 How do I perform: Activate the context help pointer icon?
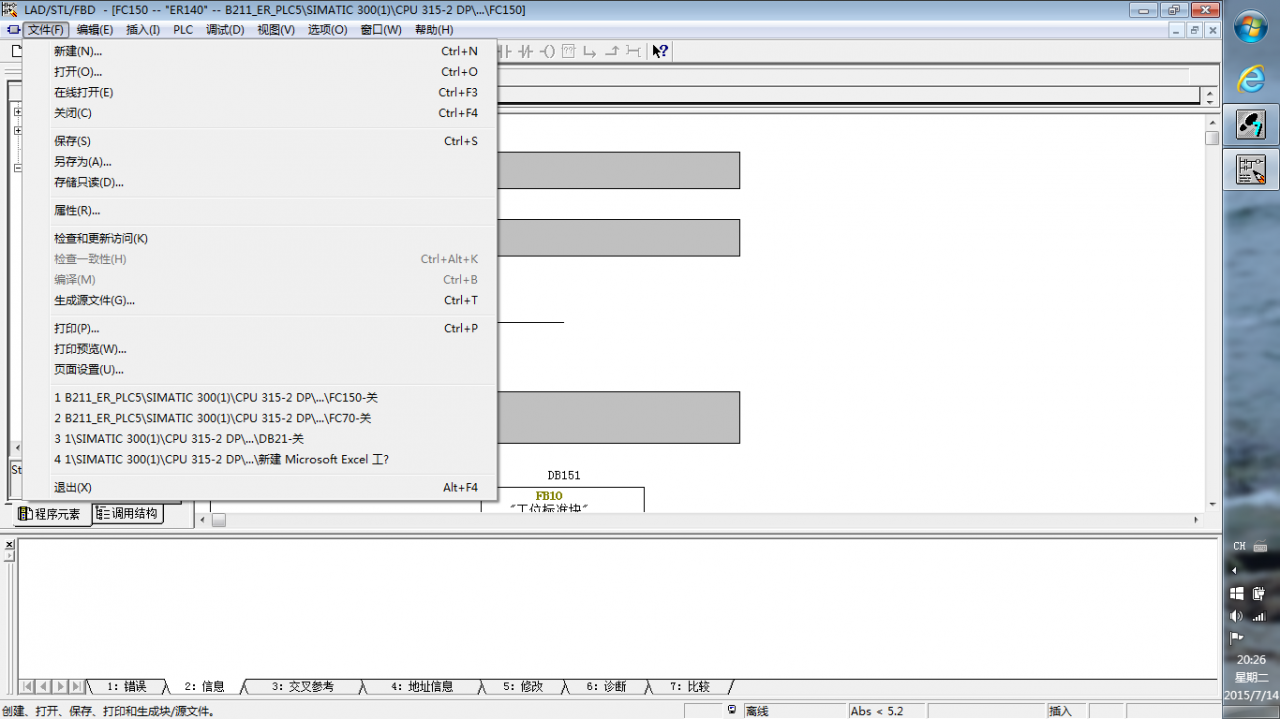(660, 51)
